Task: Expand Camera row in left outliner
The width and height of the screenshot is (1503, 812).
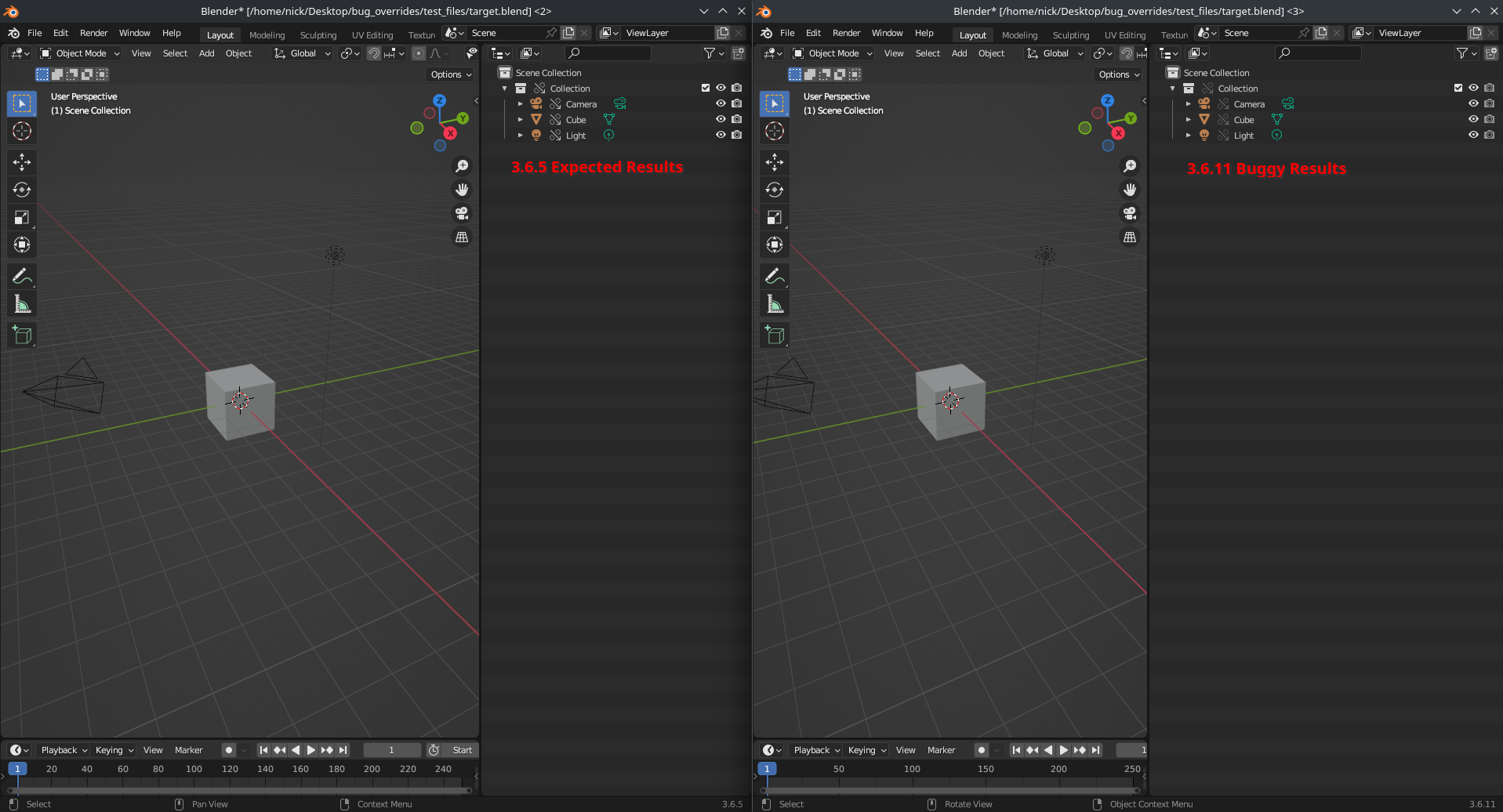Action: 520,103
